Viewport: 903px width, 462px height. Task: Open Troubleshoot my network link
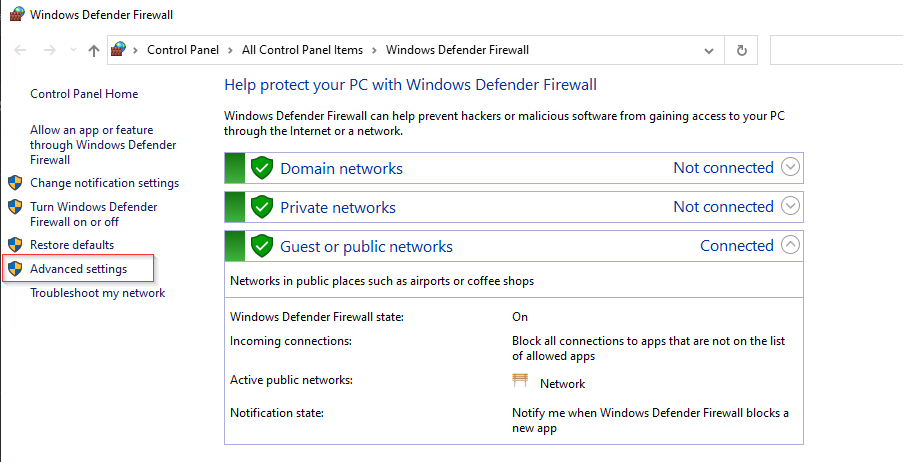click(x=97, y=293)
